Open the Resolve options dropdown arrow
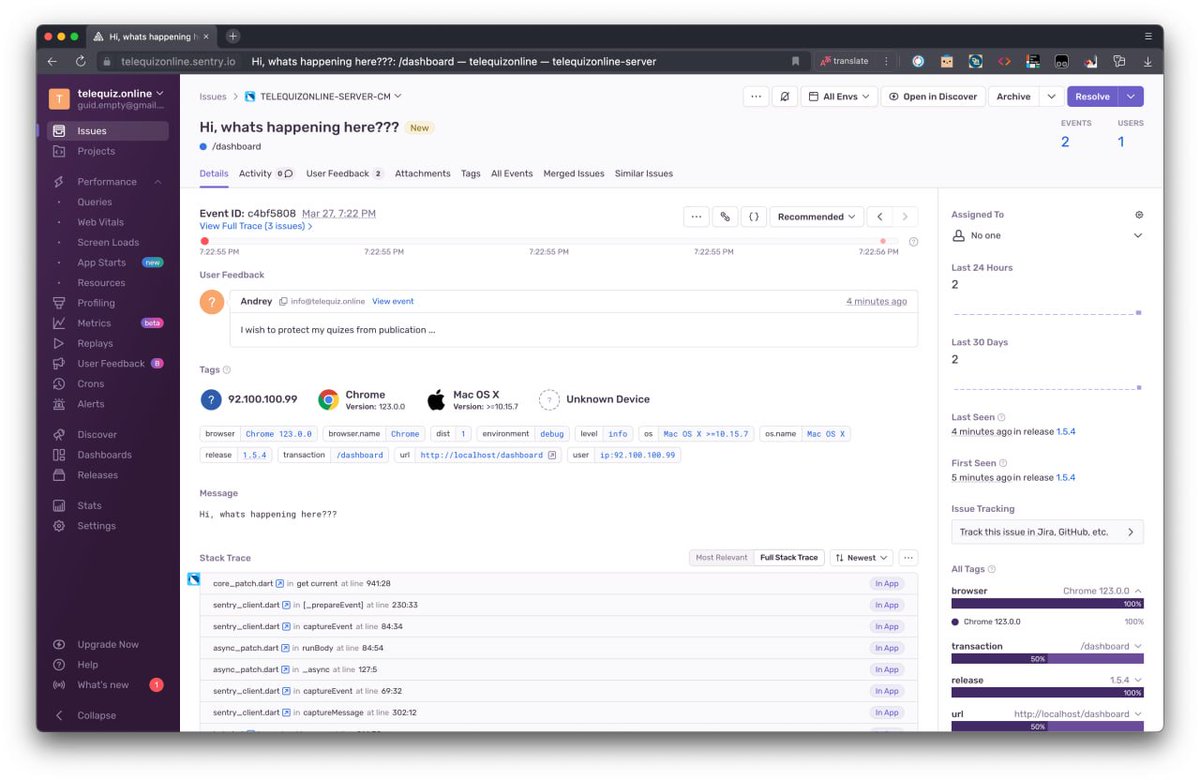 click(x=1131, y=97)
